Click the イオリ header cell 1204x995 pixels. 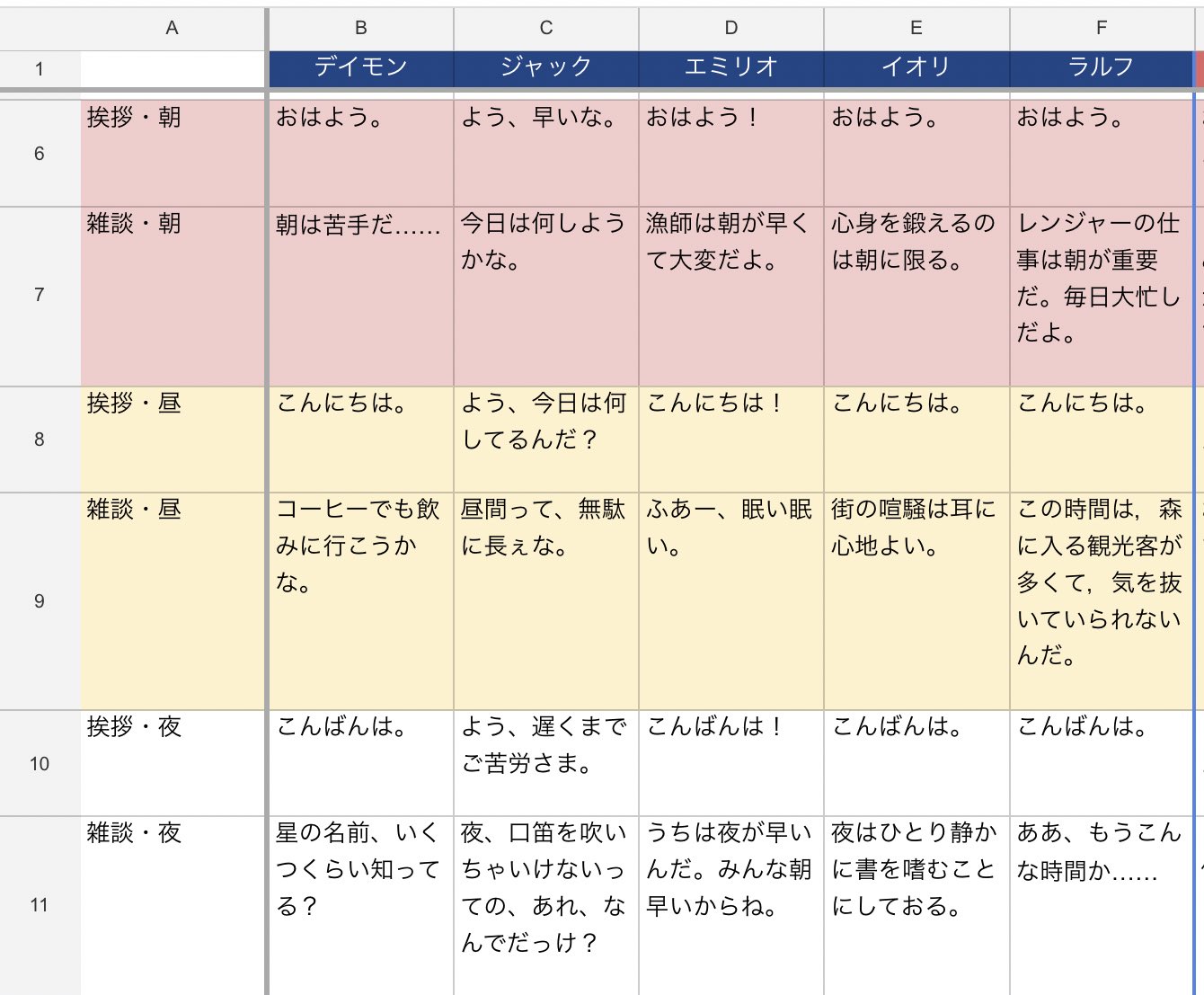point(916,69)
